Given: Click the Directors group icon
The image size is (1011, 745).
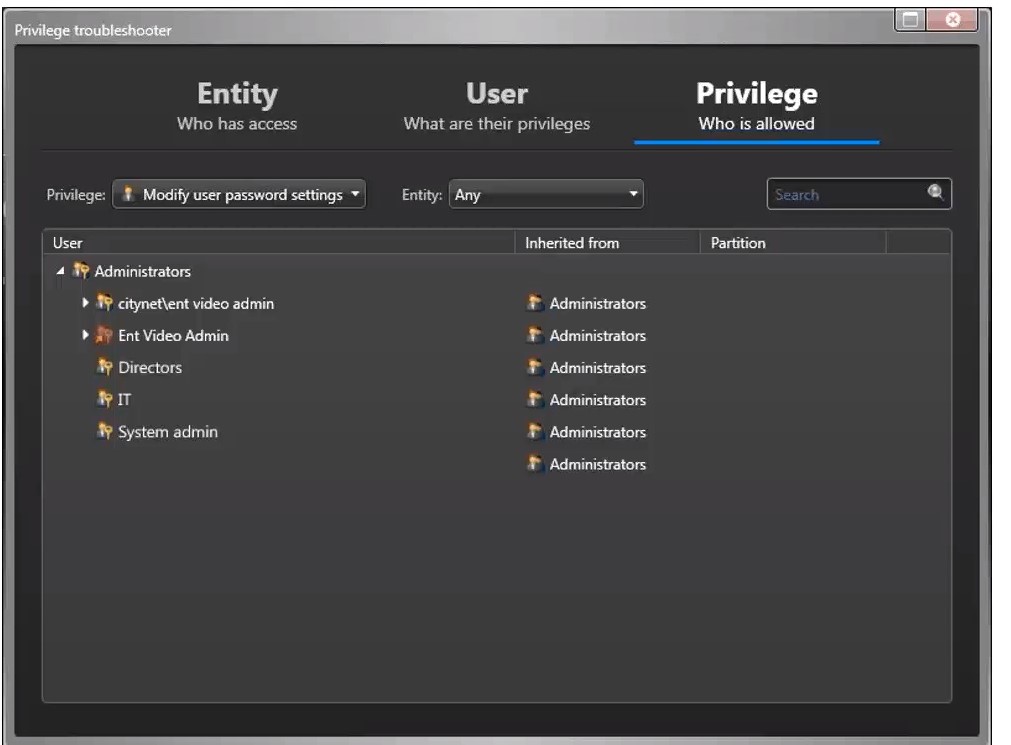Looking at the screenshot, I should click(105, 368).
